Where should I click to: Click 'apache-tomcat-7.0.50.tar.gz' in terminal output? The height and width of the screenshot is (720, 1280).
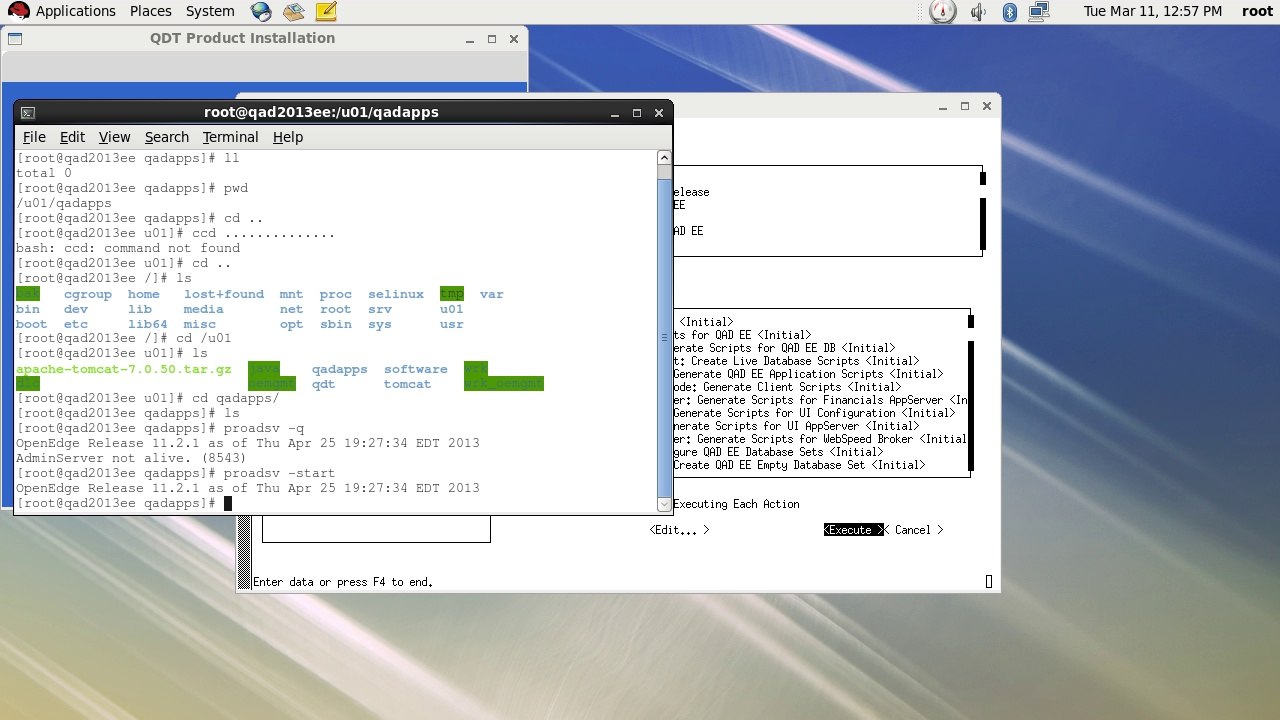(124, 369)
